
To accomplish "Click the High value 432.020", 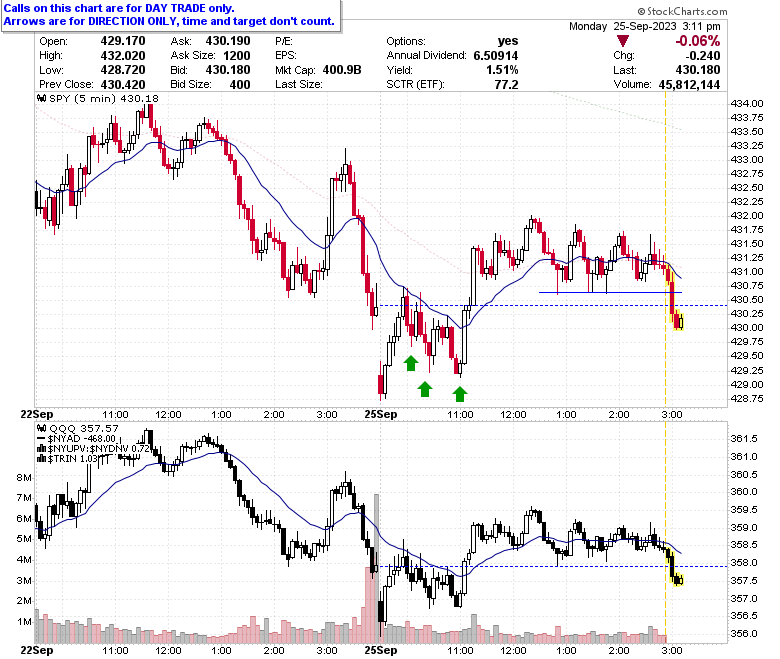I will [x=123, y=55].
